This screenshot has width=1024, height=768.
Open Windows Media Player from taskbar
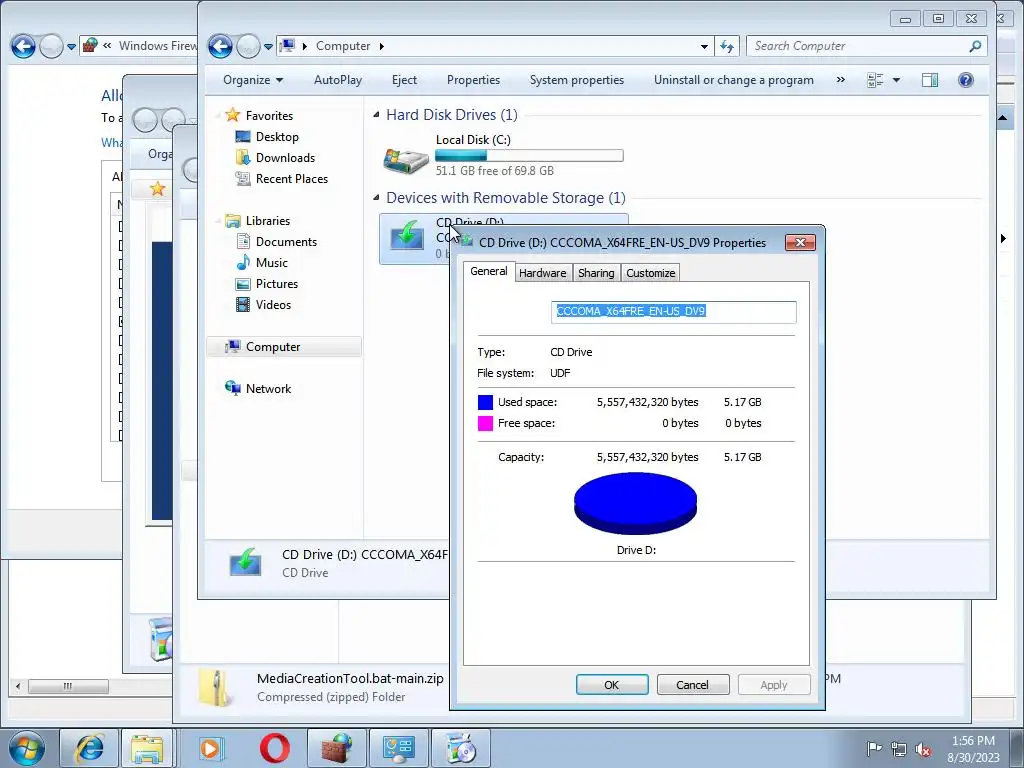coord(210,748)
